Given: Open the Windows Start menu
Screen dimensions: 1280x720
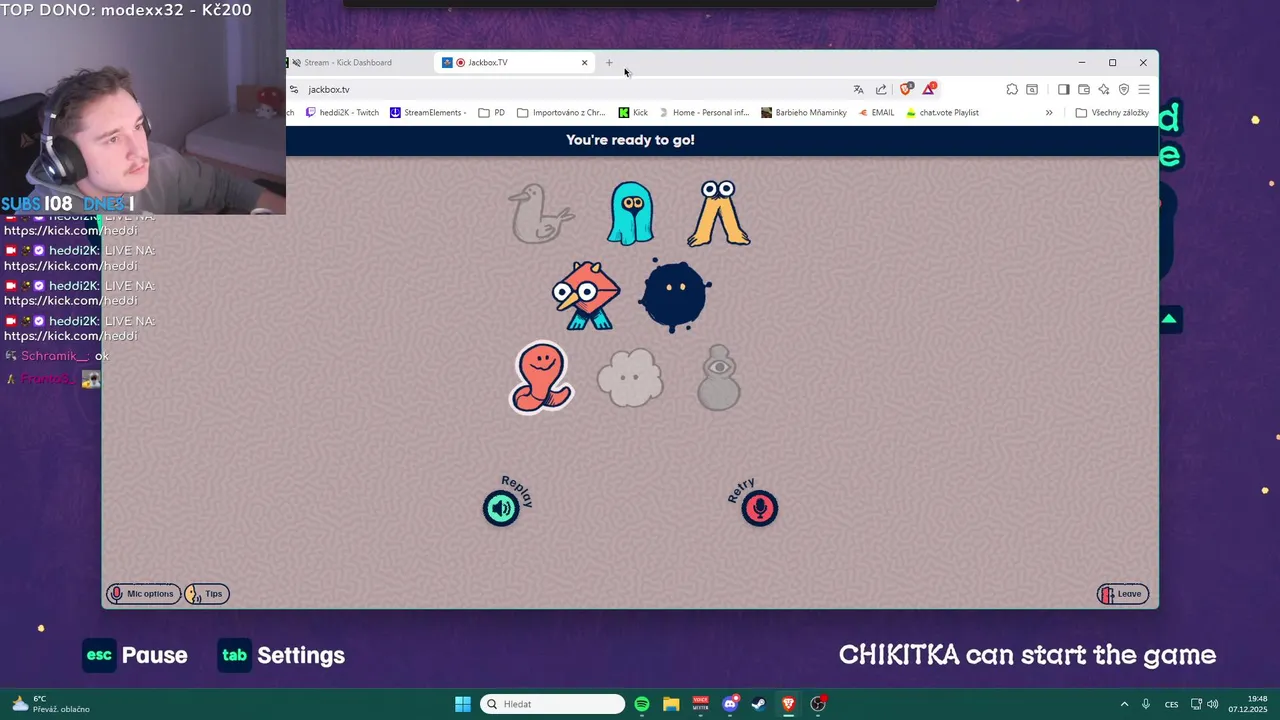Looking at the screenshot, I should pos(463,704).
